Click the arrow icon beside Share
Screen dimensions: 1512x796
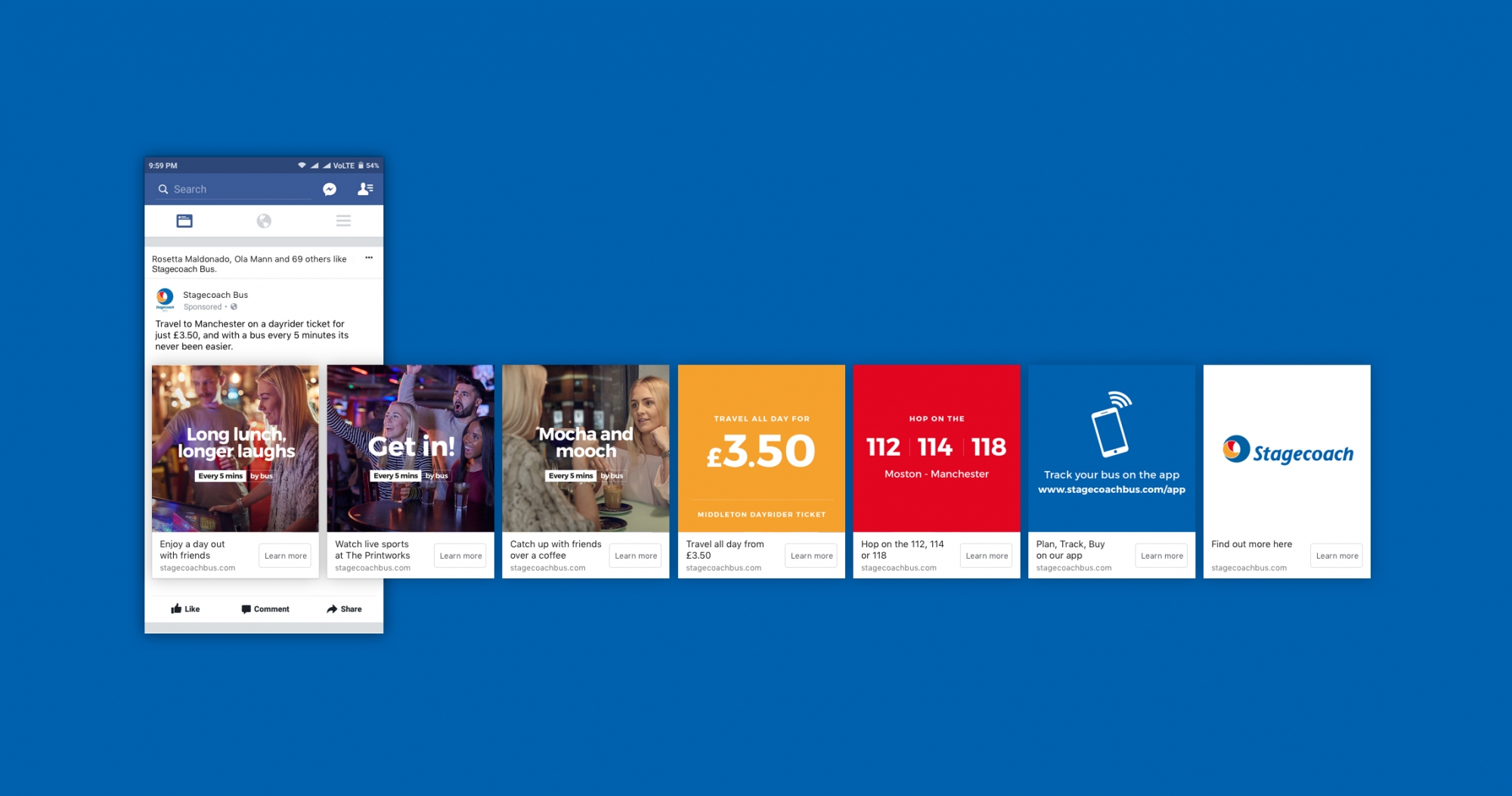pos(332,609)
